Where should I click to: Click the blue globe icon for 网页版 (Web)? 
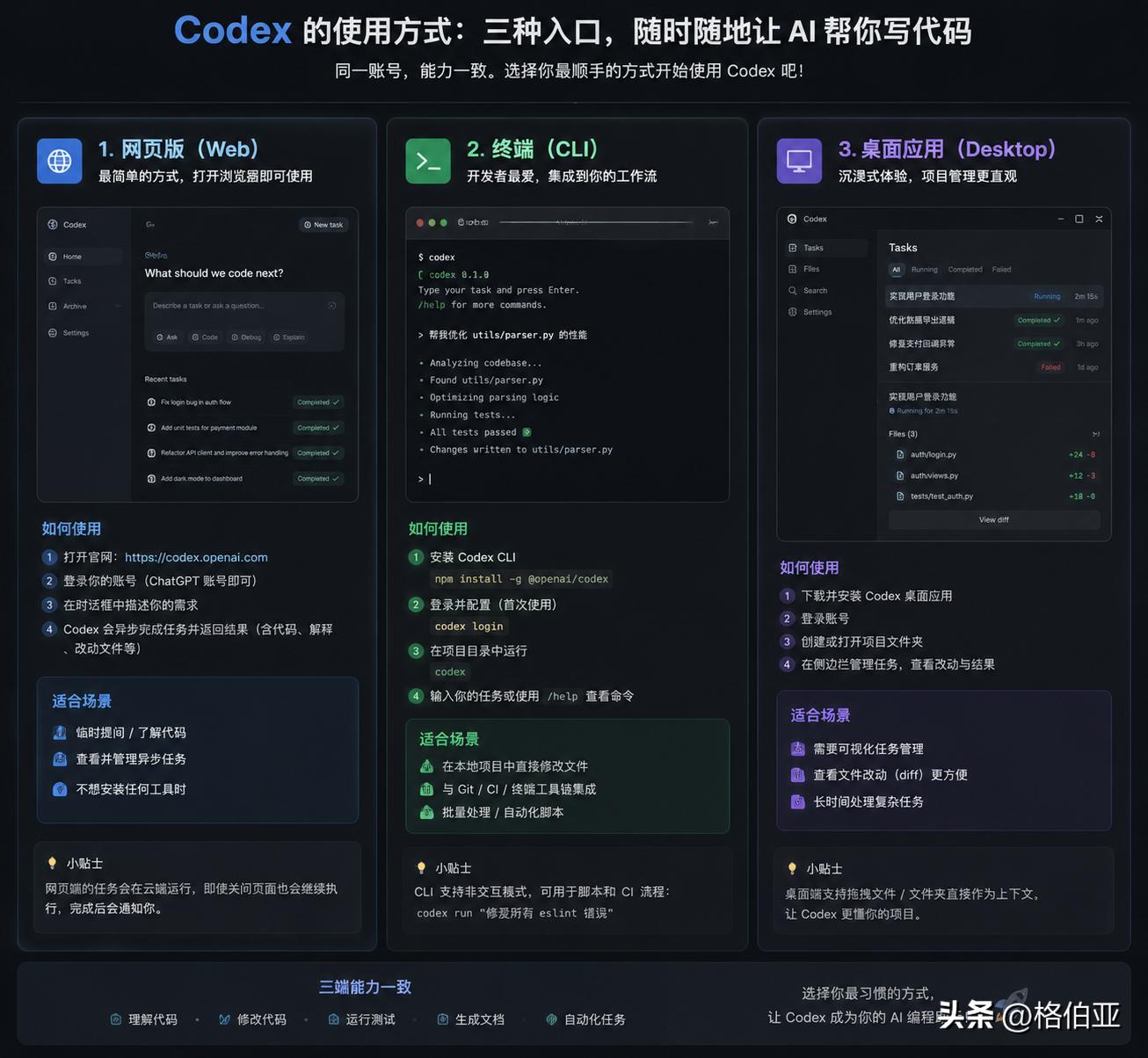tap(60, 161)
